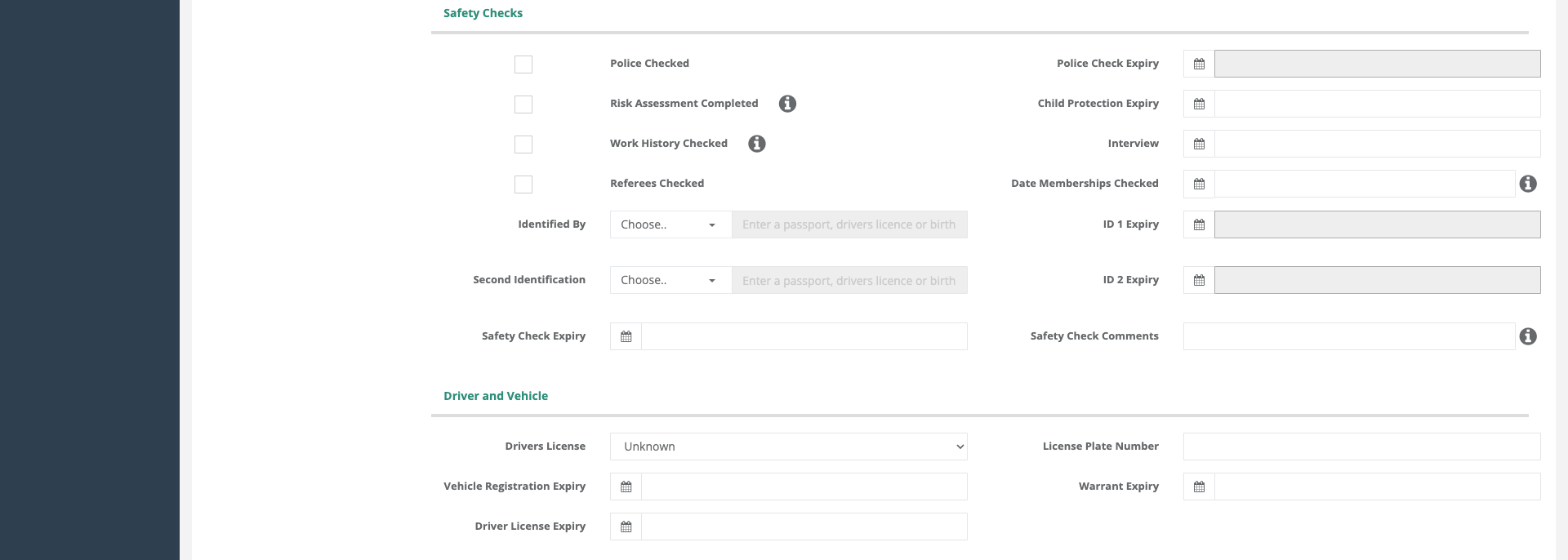Open calendar for Police Check Expiry

pyautogui.click(x=1199, y=64)
